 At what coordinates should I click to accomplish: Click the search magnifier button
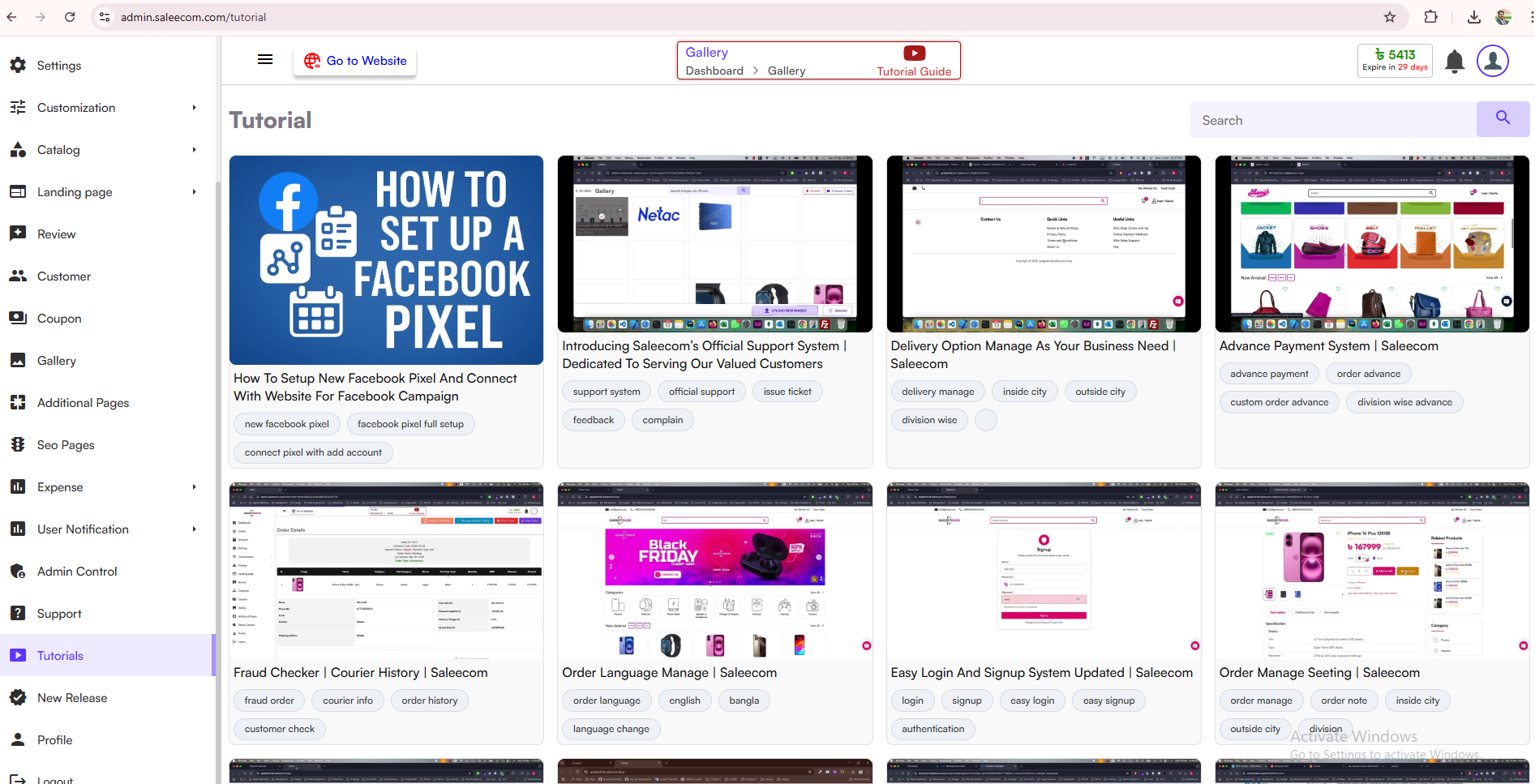click(1502, 119)
